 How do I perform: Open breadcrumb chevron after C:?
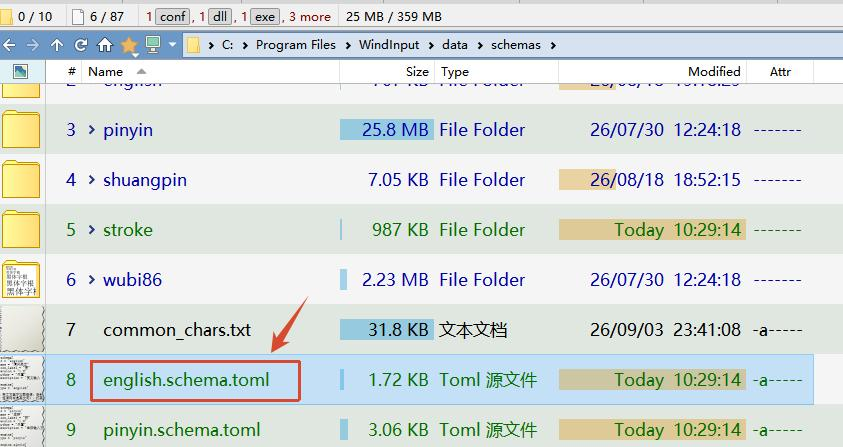245,46
